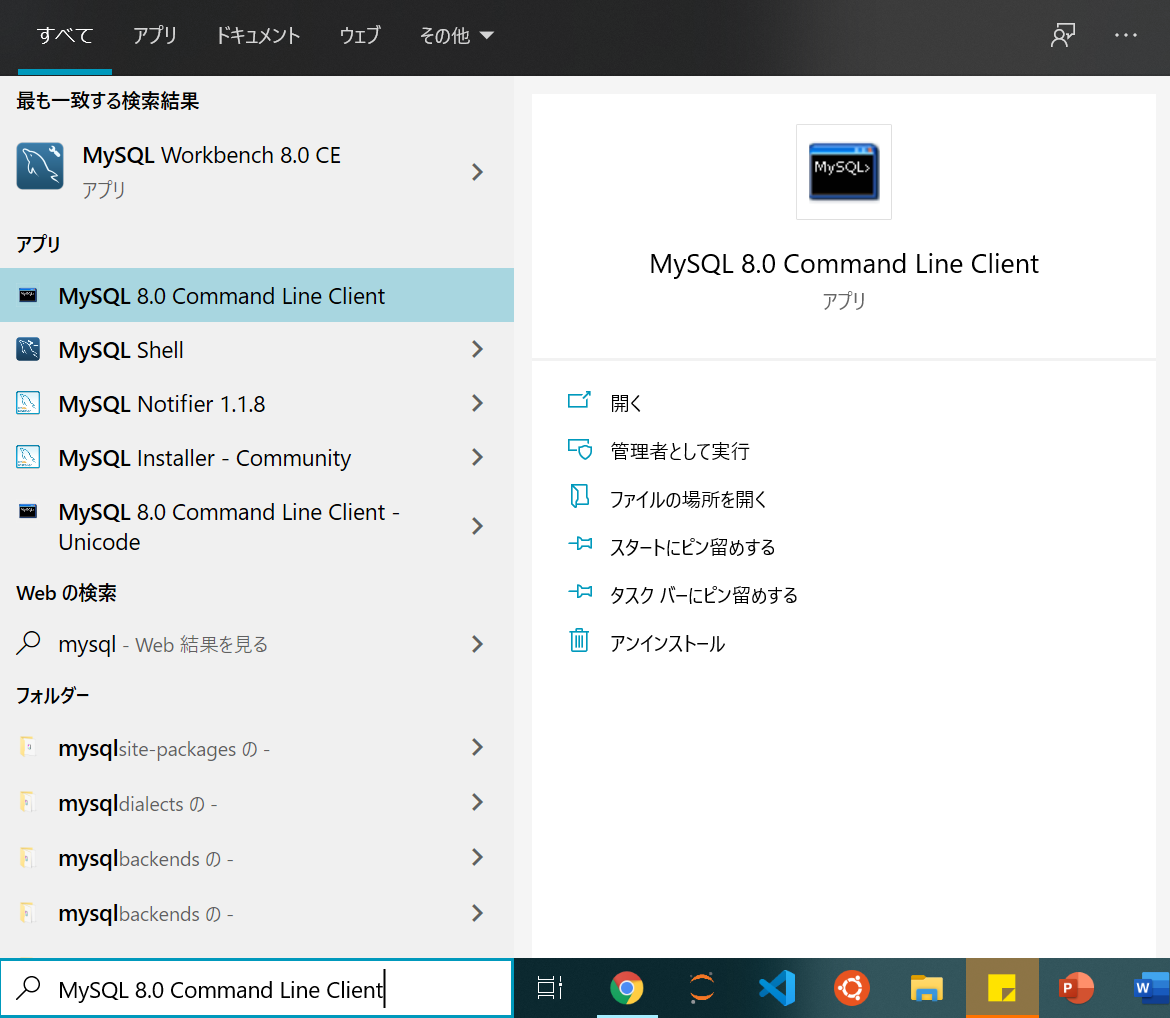Expand MySQL Workbench 8.0 CE chevron
Viewport: 1170px width, 1018px height.
(478, 172)
